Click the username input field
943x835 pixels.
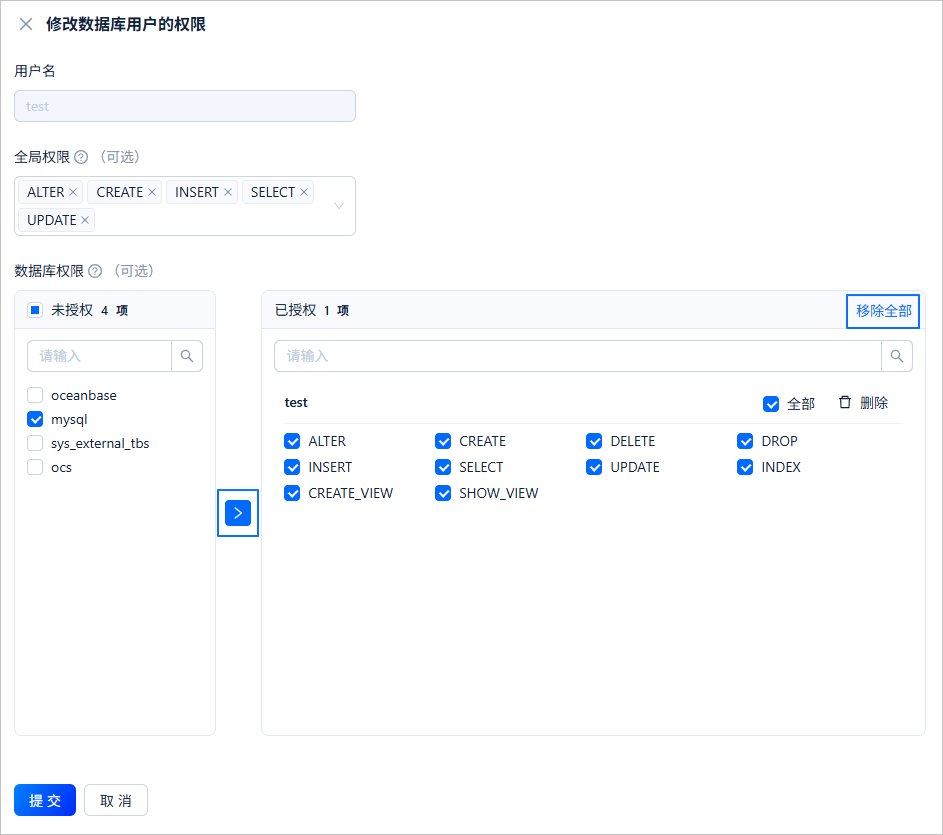click(184, 106)
